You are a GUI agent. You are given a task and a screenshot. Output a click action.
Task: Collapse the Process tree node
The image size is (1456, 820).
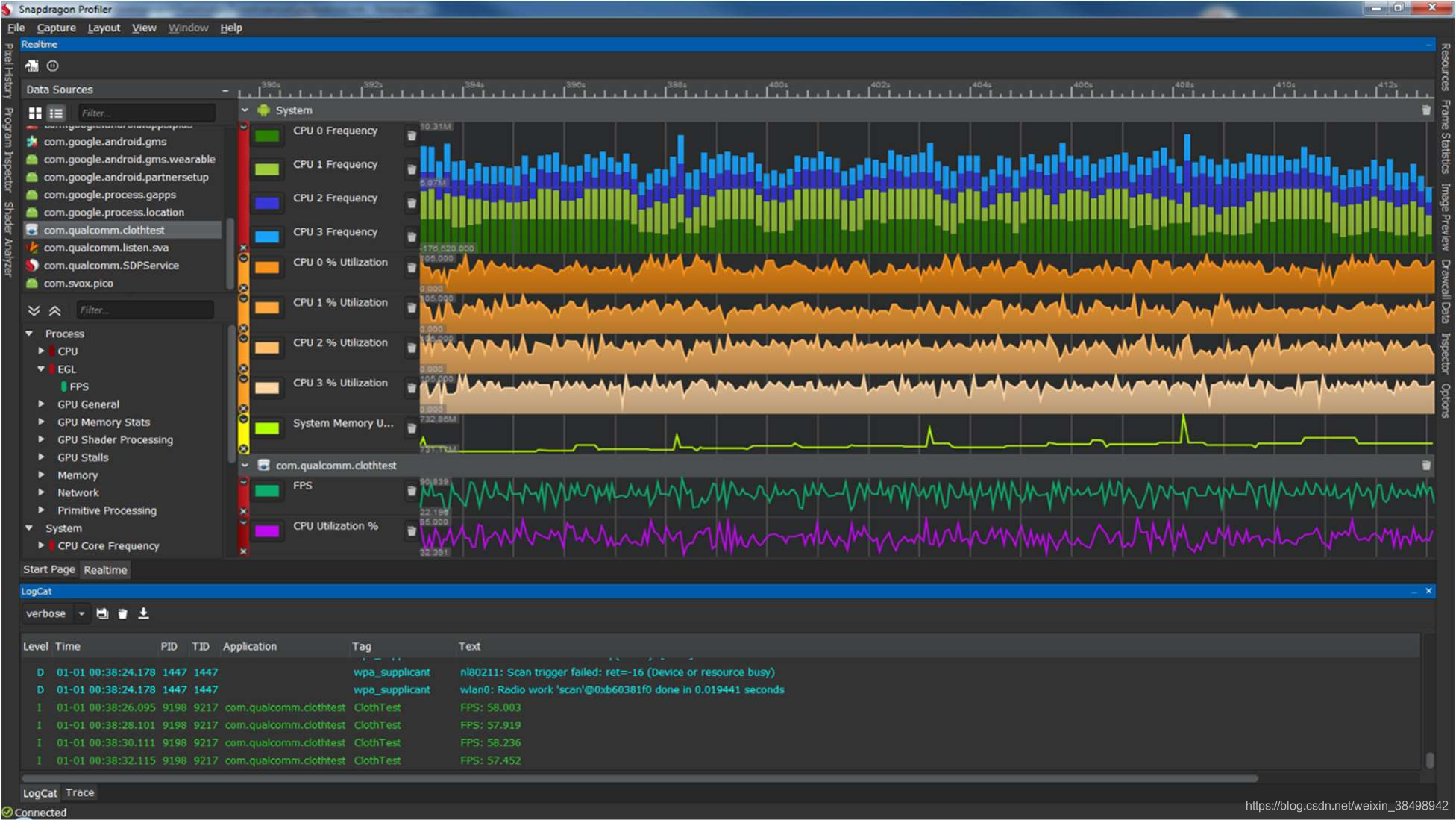tap(29, 334)
